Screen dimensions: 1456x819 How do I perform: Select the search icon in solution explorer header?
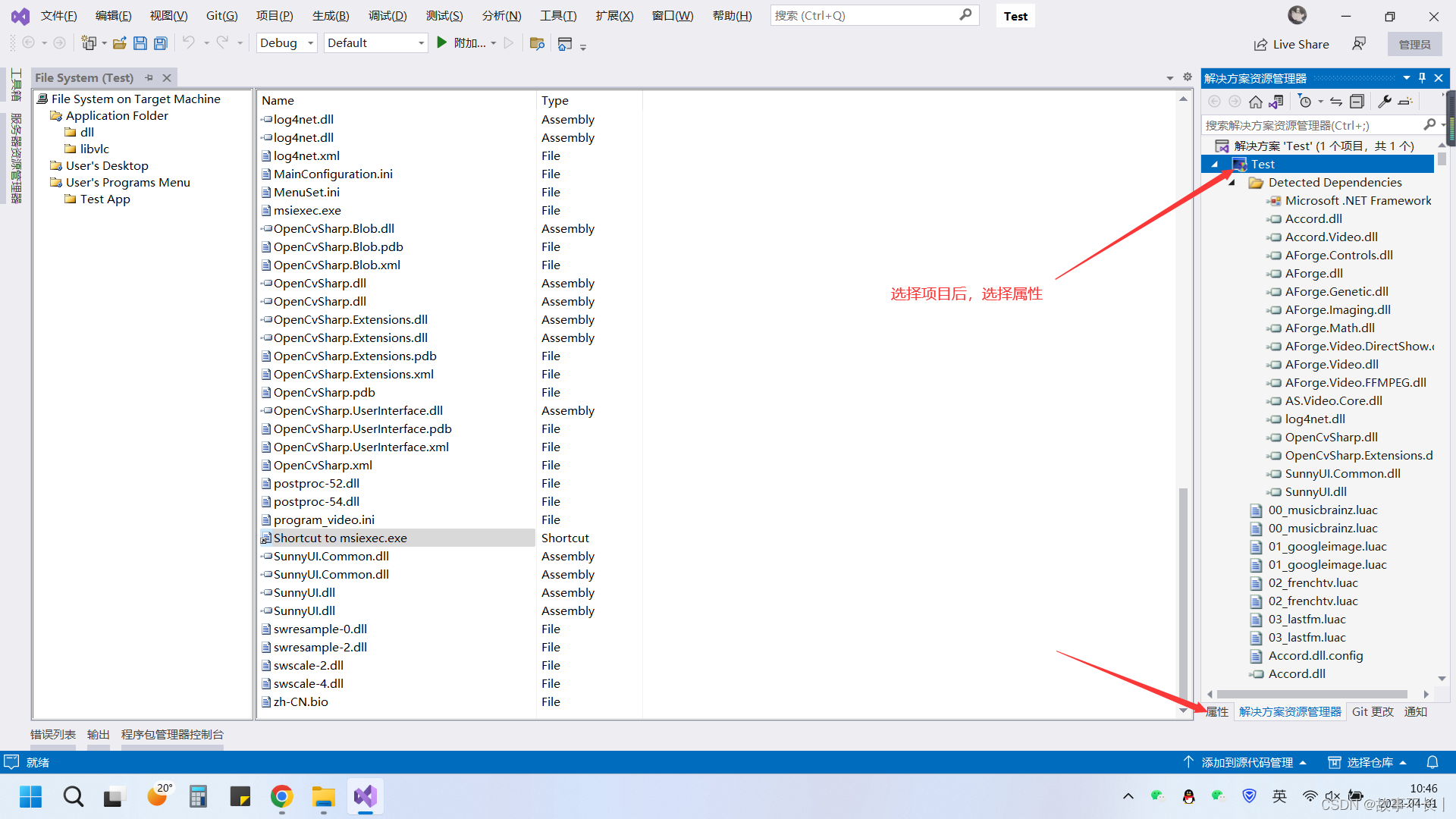point(1431,125)
